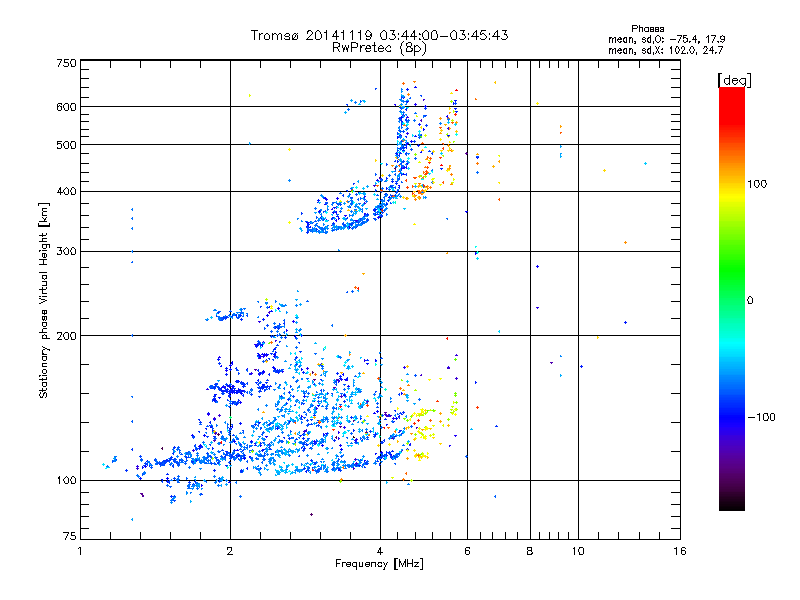The image size is (800, 600).
Task: Click the x-axis tick label '1'
Action: tap(80, 551)
